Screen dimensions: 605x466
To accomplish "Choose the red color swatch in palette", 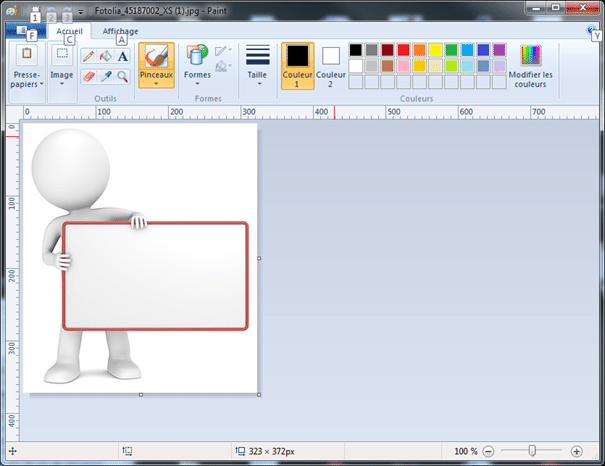I will coord(403,50).
